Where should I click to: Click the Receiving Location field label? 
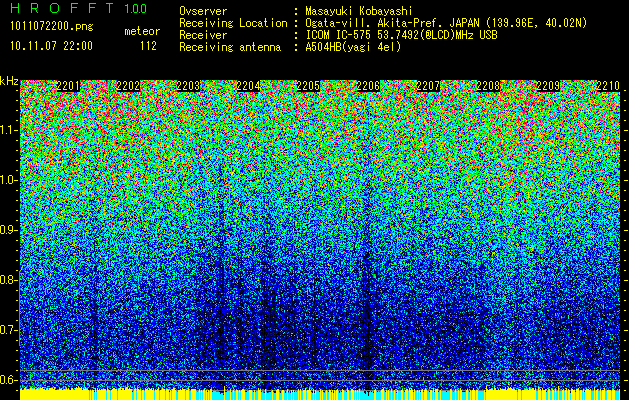coord(233,23)
